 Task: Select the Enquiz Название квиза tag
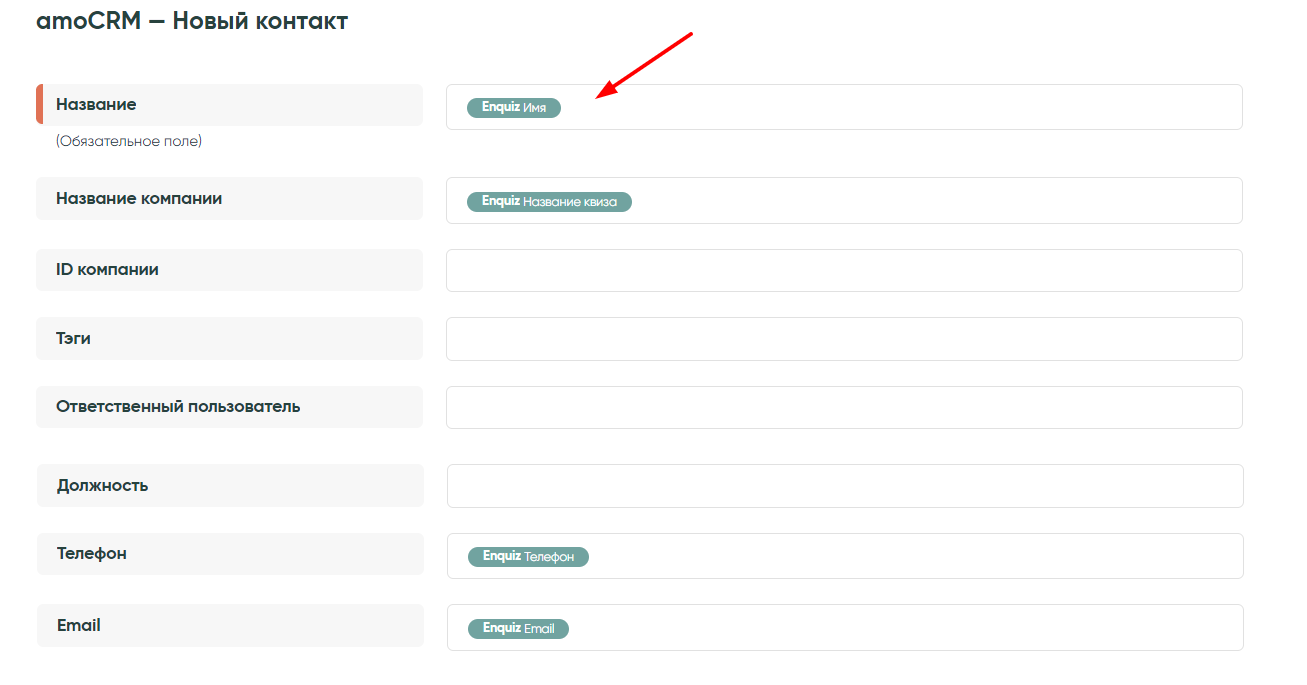pyautogui.click(x=549, y=202)
